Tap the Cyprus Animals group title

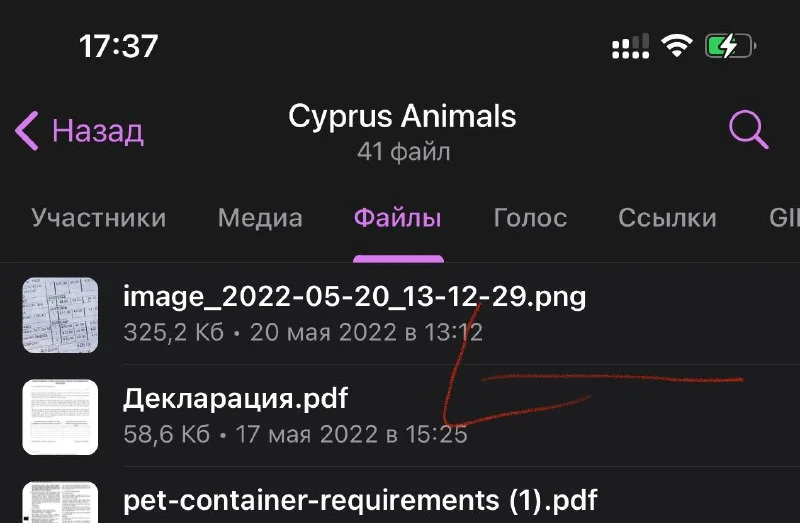pos(402,117)
